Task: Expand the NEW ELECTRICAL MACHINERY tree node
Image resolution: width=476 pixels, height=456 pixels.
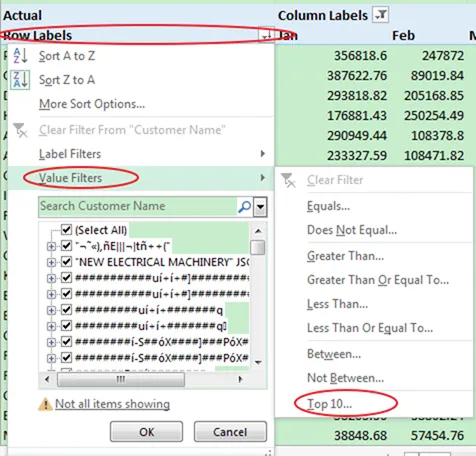Action: tap(51, 262)
